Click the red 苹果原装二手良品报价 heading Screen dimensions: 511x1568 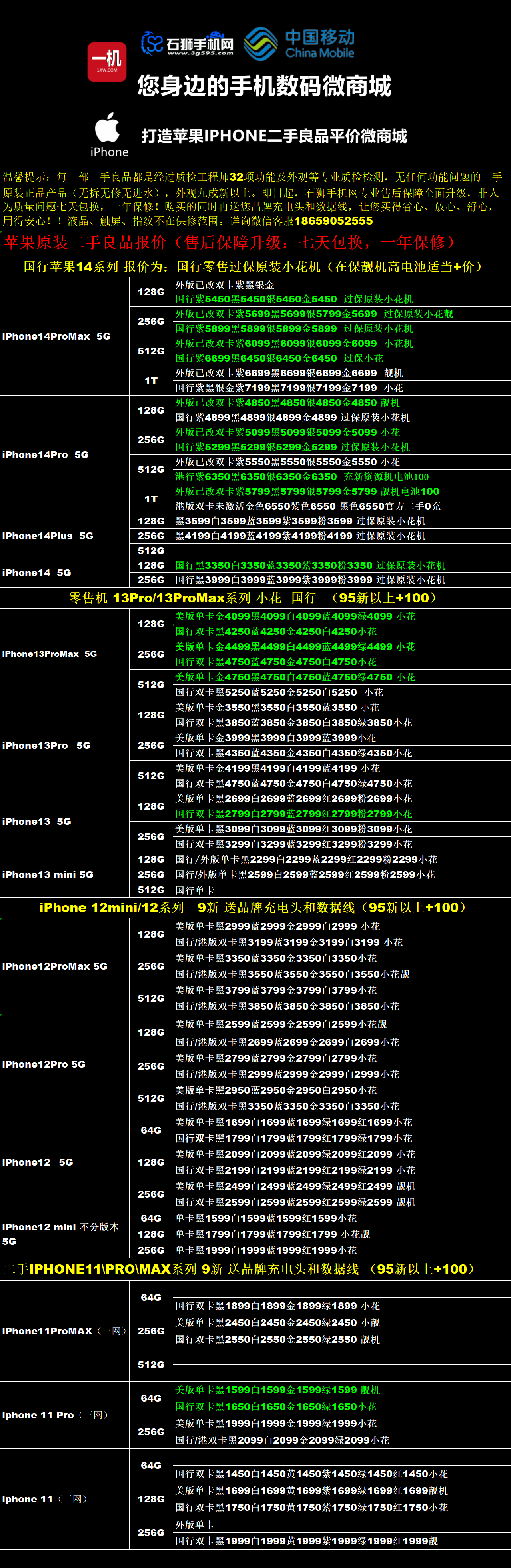click(229, 242)
